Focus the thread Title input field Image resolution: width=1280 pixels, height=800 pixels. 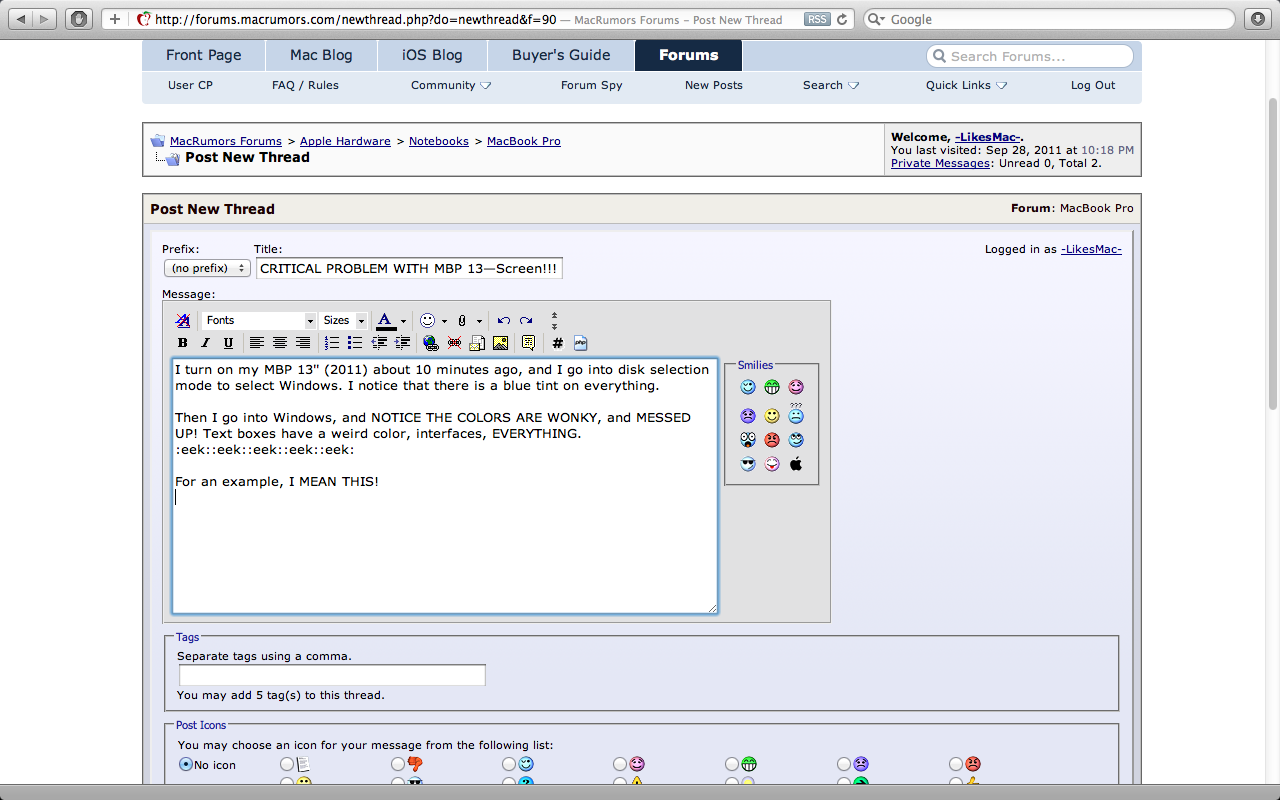click(410, 268)
